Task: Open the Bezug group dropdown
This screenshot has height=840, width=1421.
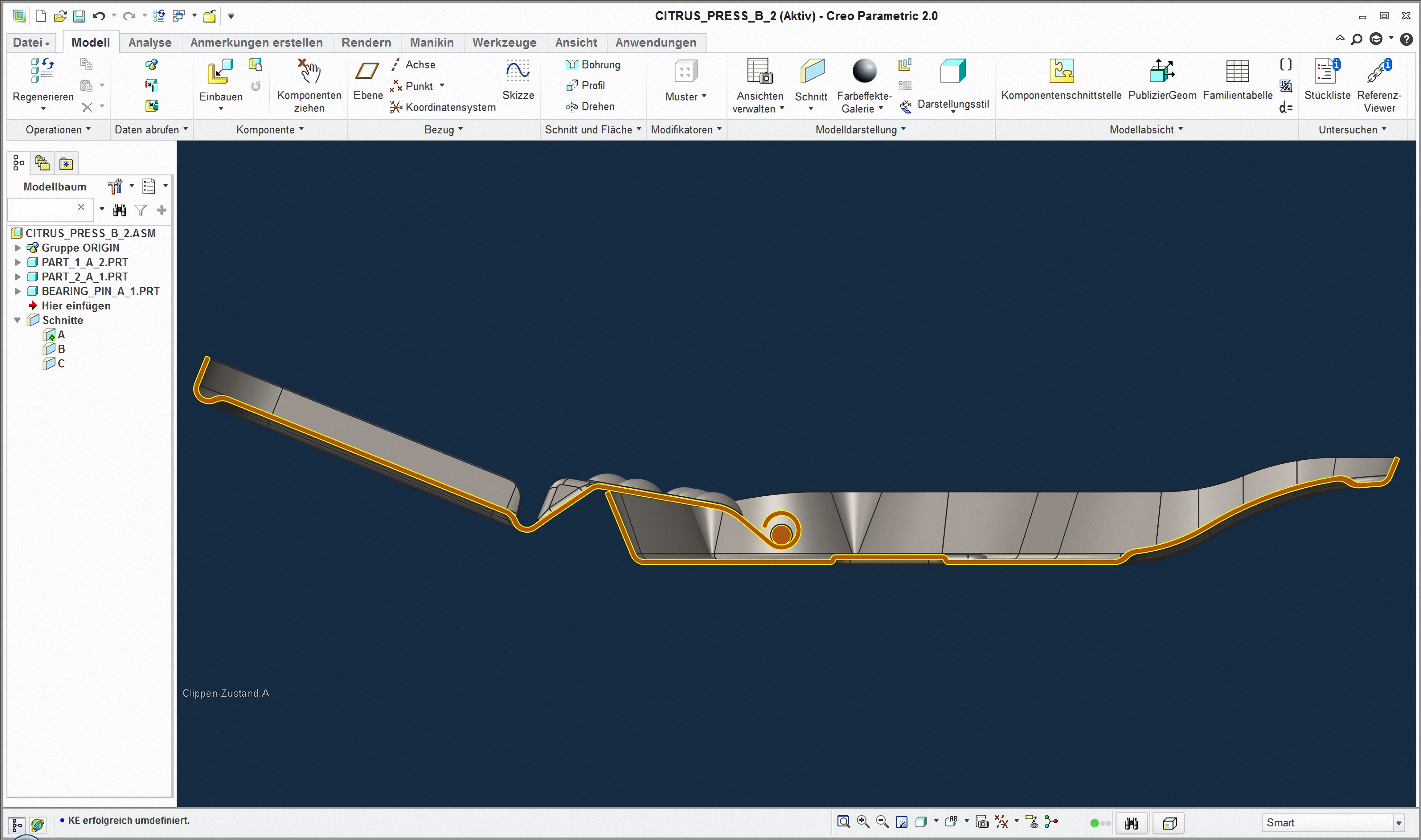Action: tap(444, 130)
